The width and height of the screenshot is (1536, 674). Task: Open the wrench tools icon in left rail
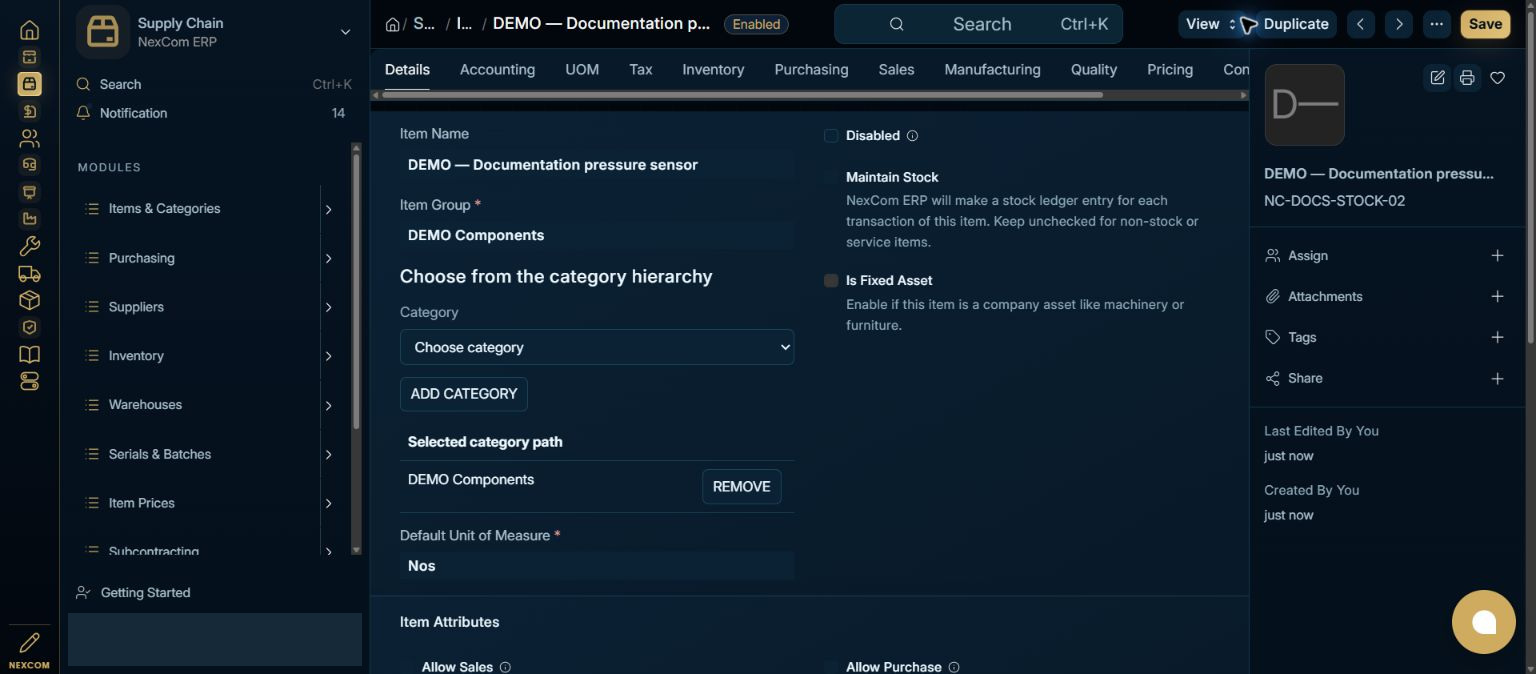pyautogui.click(x=30, y=246)
